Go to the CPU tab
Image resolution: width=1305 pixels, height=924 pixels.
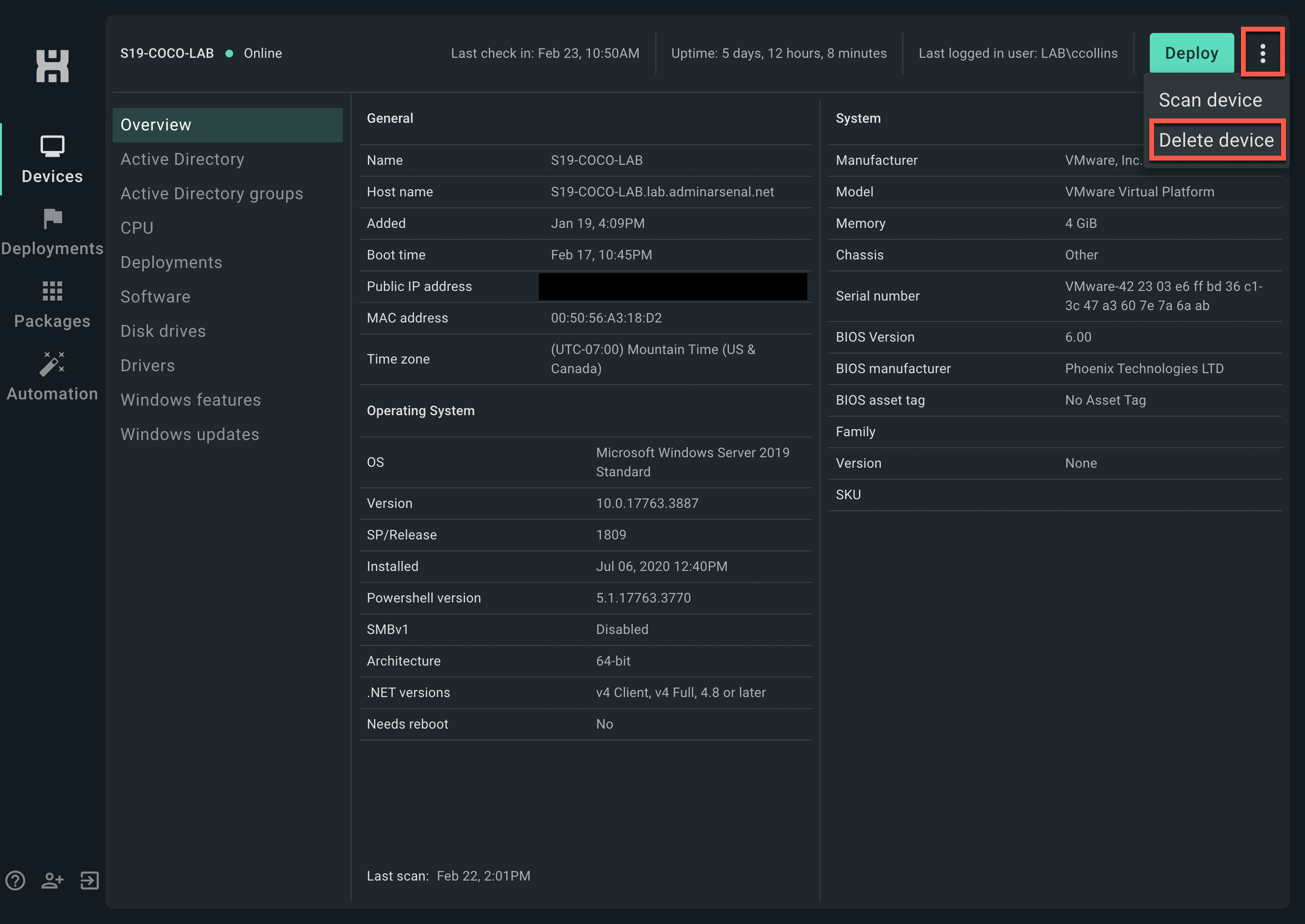(x=137, y=227)
